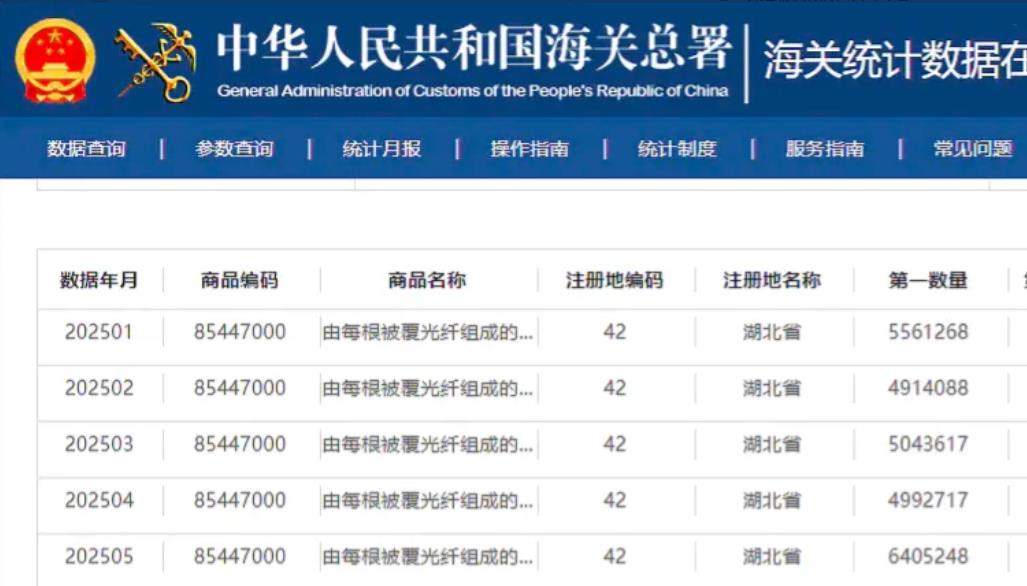Click region code 42 in 202504 row
Image resolution: width=1027 pixels, height=586 pixels.
(614, 501)
